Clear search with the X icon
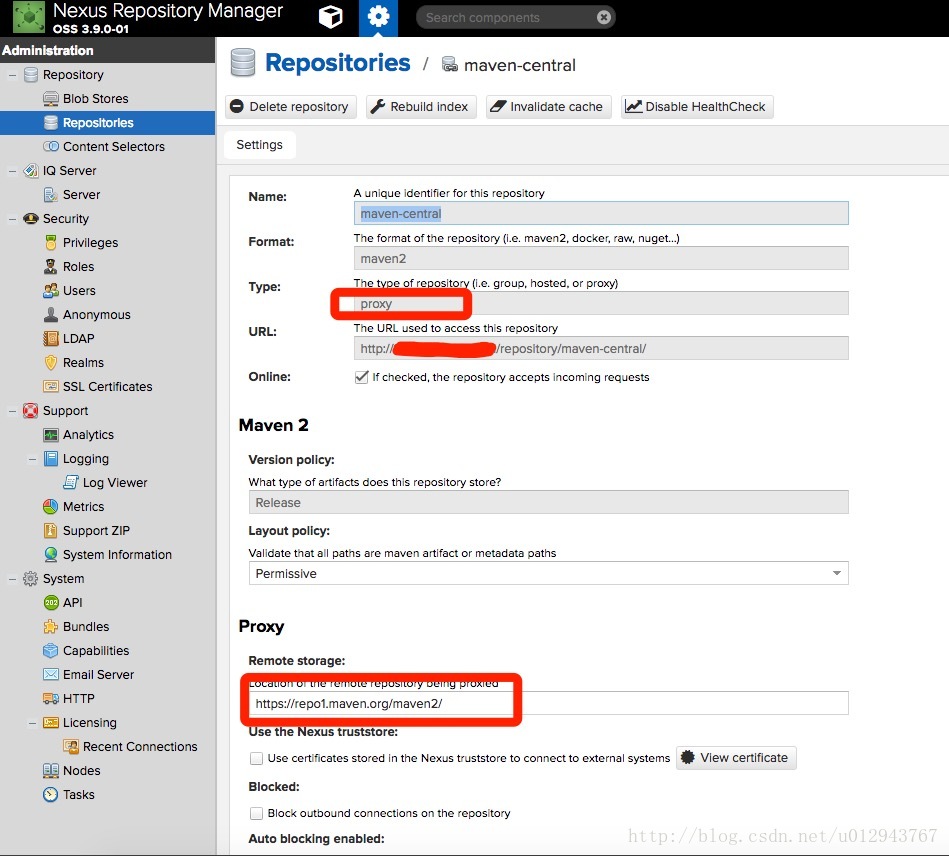Screen dimensions: 949x856 (x=603, y=18)
